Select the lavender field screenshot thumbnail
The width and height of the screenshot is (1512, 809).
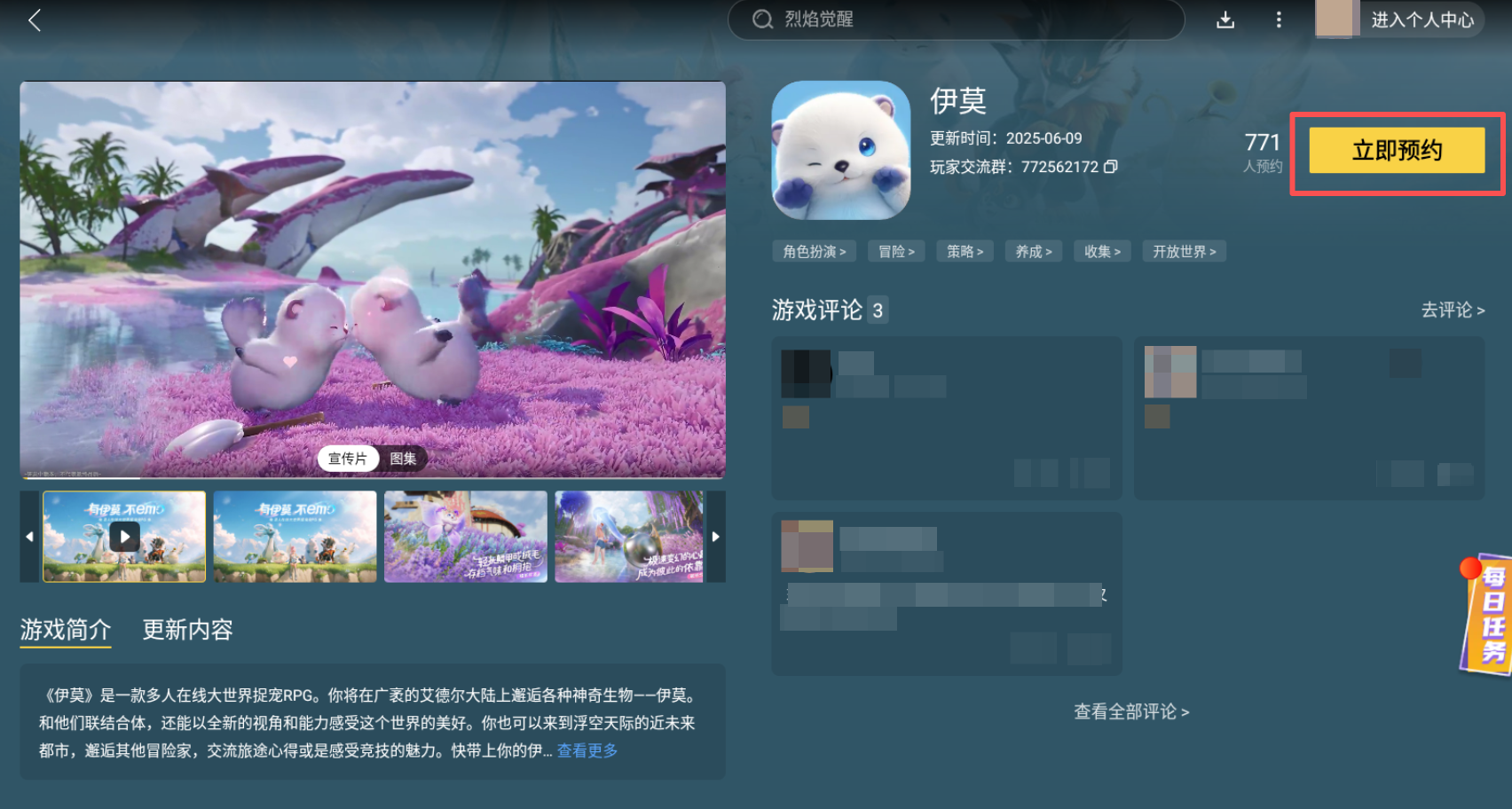click(x=466, y=537)
